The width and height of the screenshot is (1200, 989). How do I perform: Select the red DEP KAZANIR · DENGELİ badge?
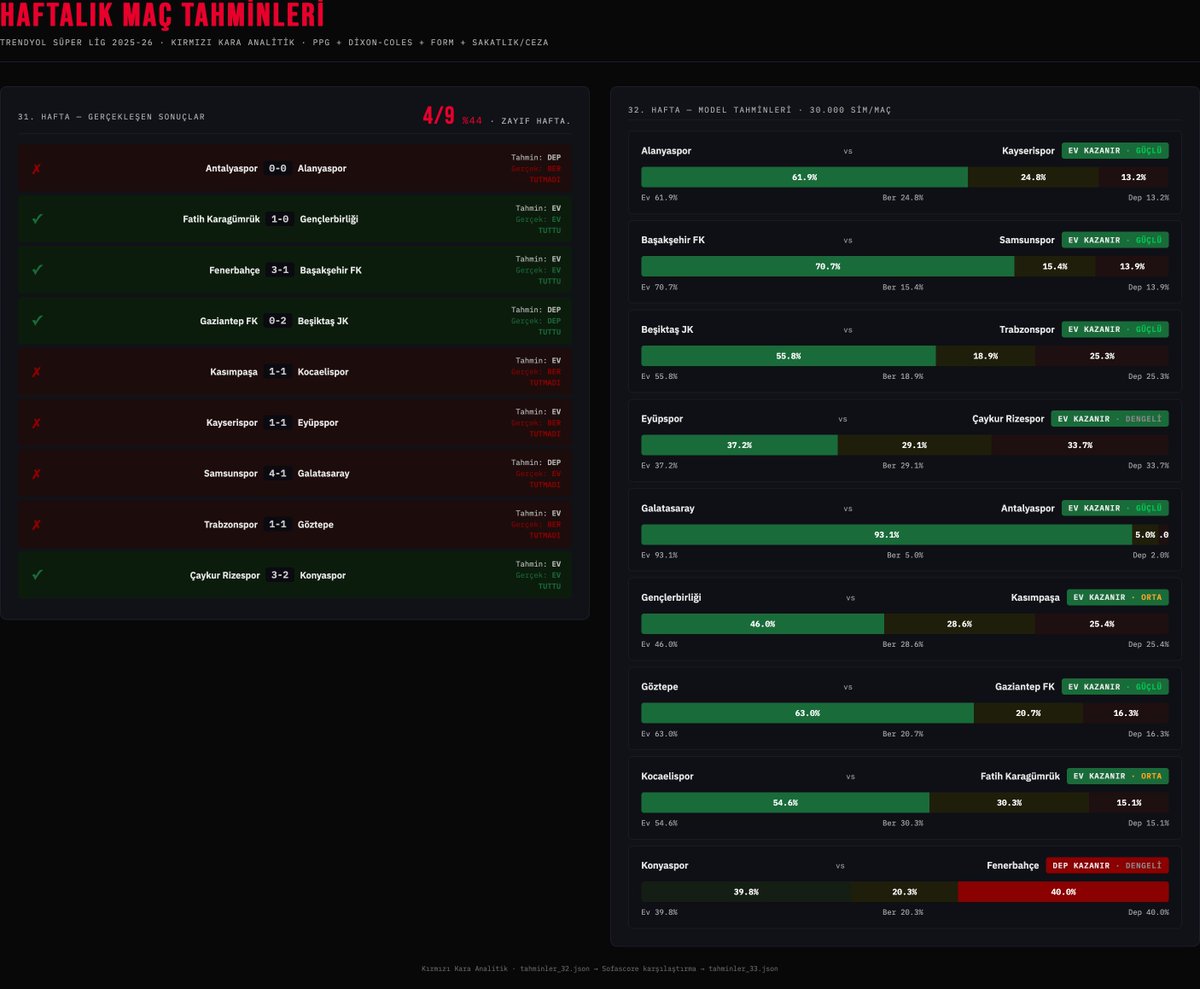1107,866
